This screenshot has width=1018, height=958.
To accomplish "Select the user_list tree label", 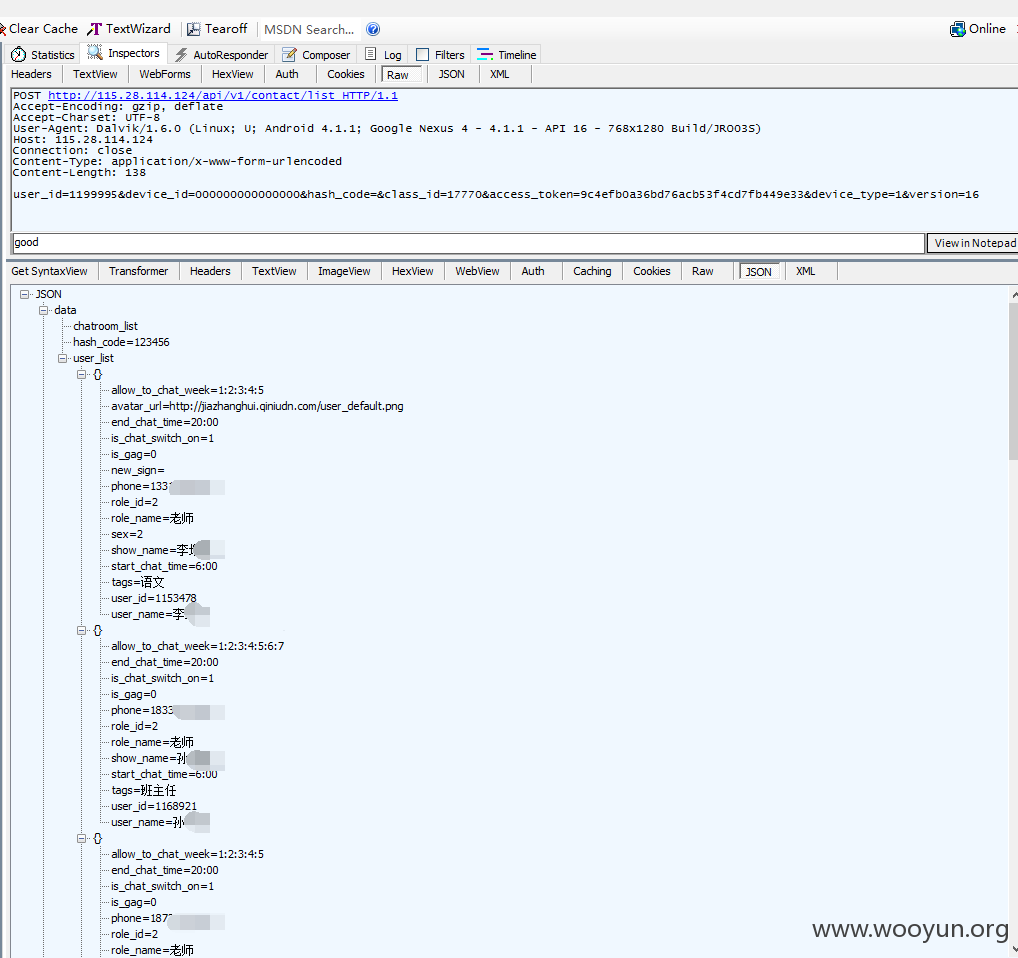I will tap(93, 358).
